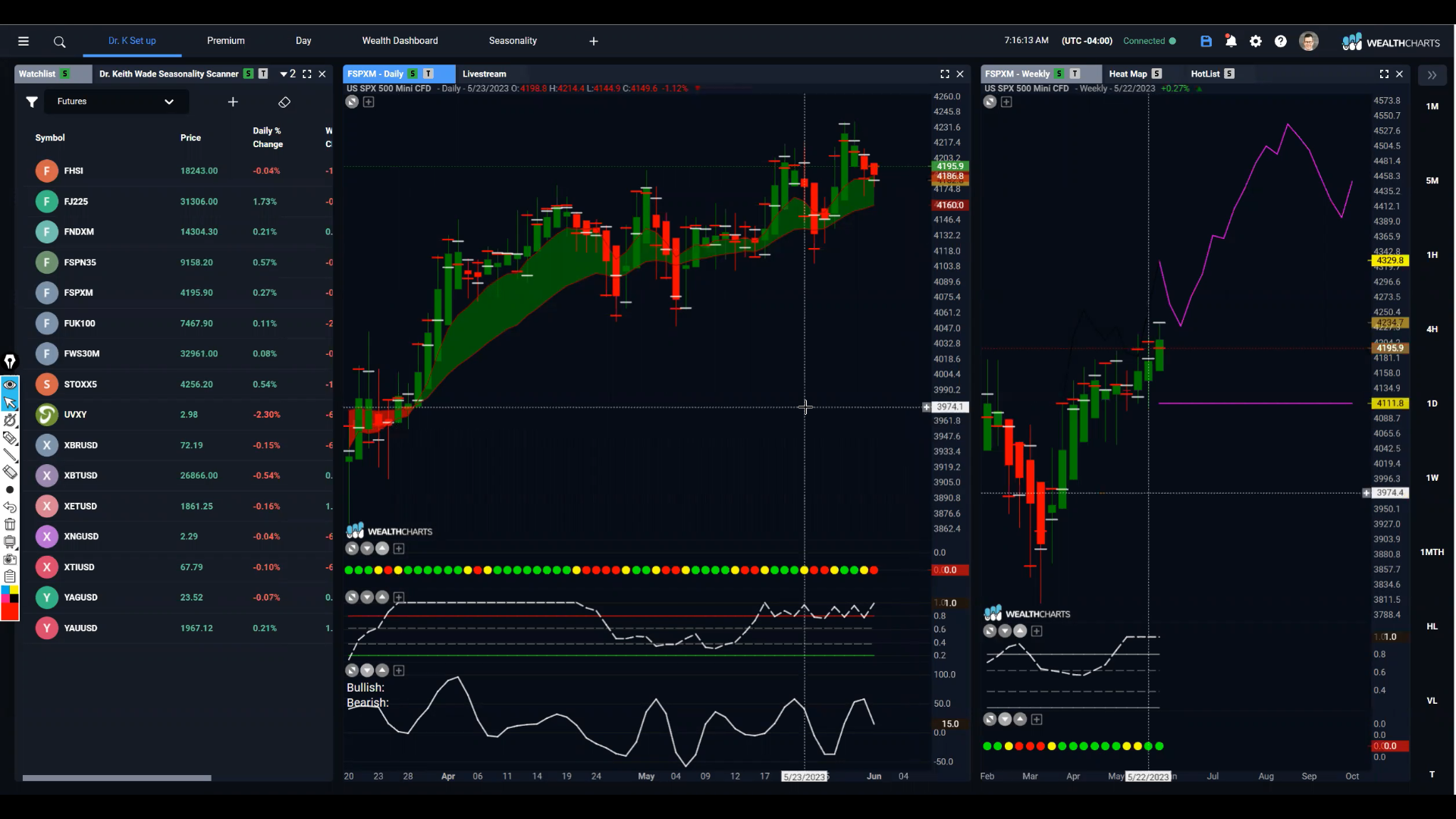This screenshot has height=819, width=1456.
Task: Open the drawing tools pen icon
Action: point(10,362)
